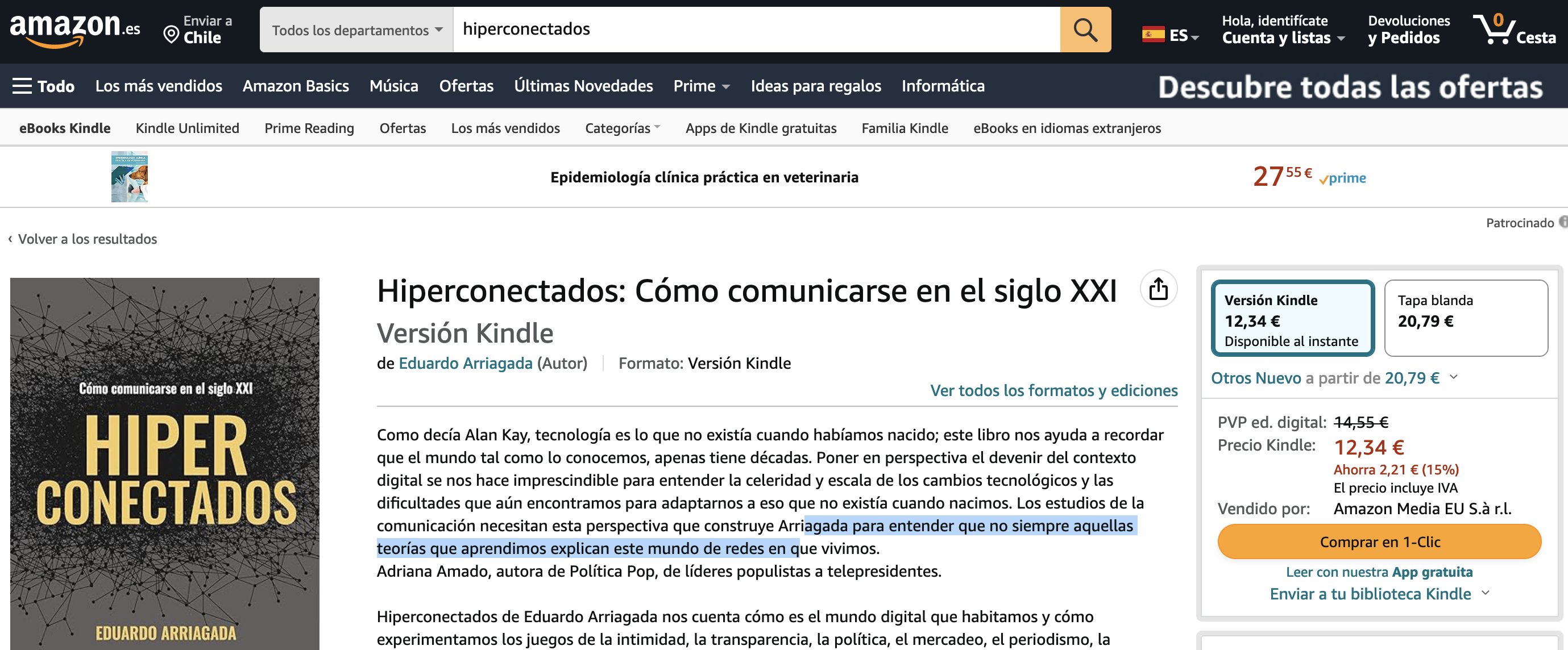Open Los más vendidos in Kindle subnav
1568x650 pixels.
(x=505, y=128)
